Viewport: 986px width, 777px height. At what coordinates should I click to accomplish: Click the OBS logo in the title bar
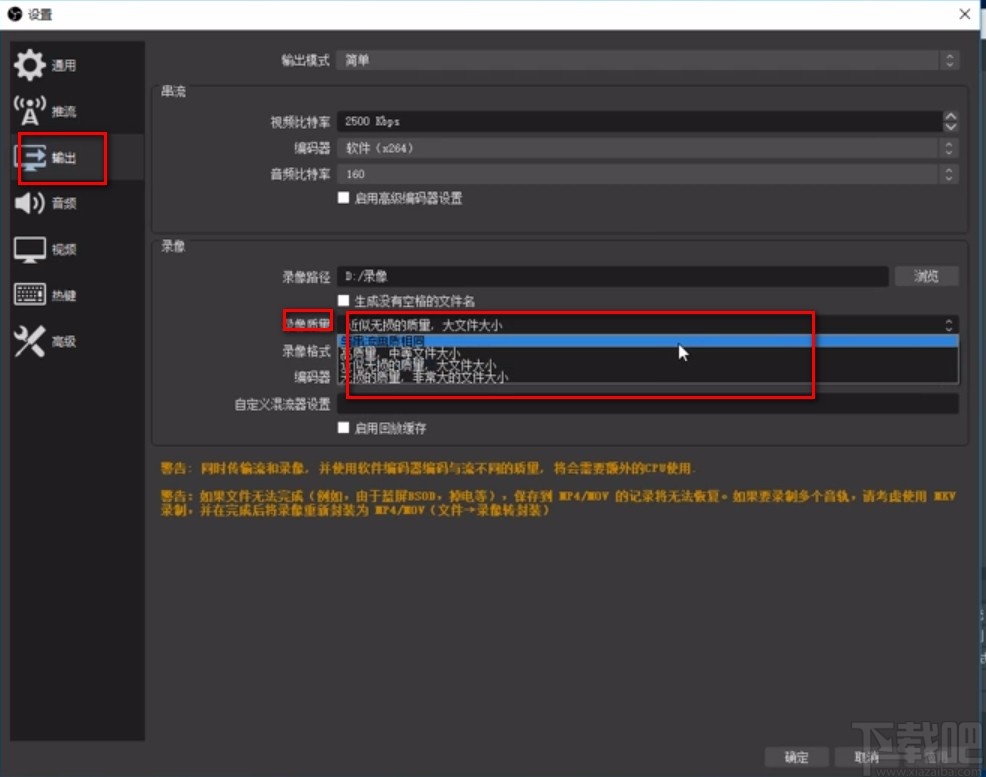point(13,14)
